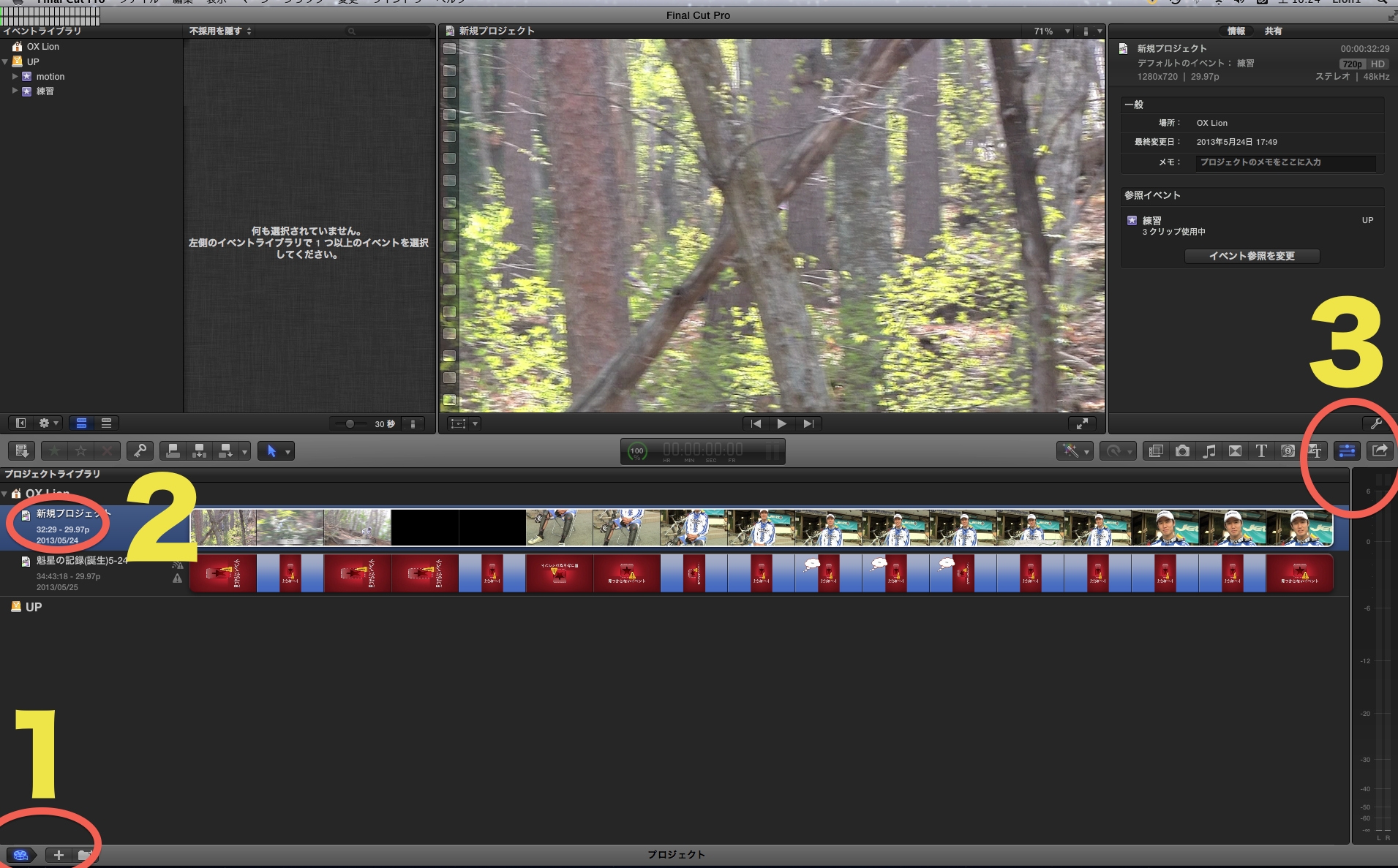Open the retime speed menu icon
The image size is (1398, 868).
(1117, 451)
